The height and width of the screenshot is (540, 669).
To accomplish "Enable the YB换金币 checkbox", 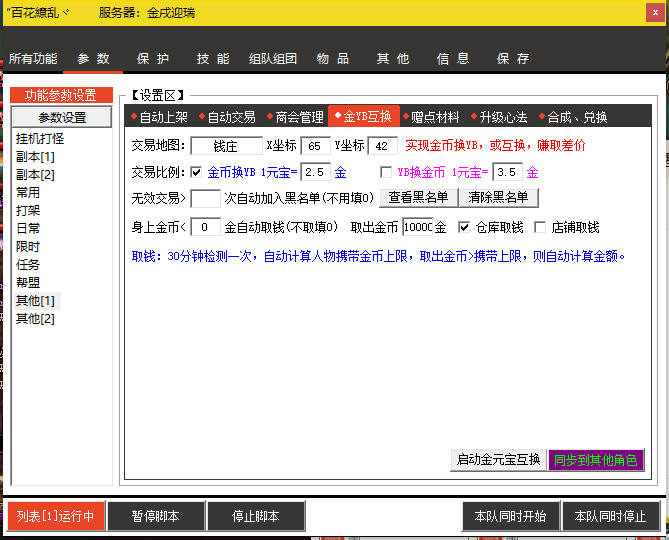I will tap(386, 172).
